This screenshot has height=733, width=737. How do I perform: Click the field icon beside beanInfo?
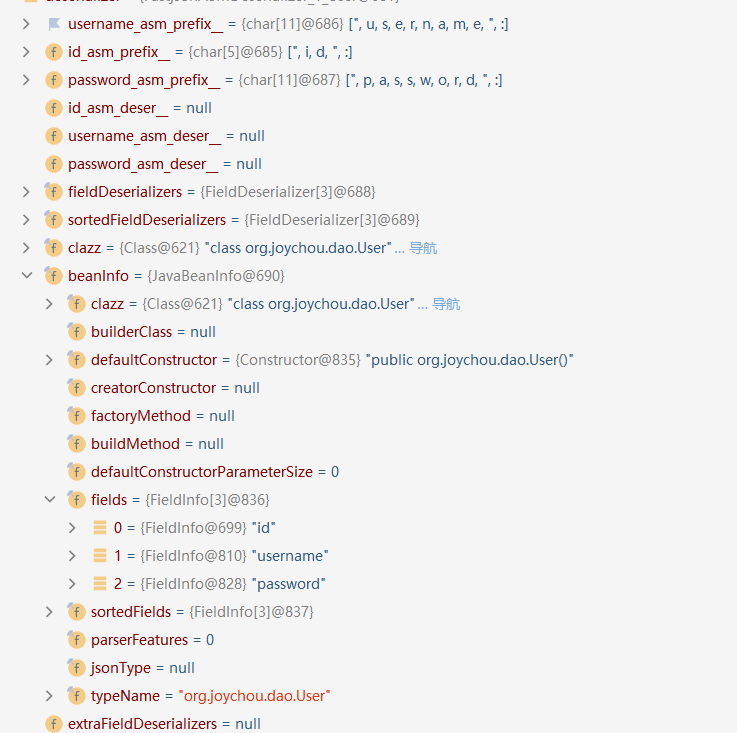(x=53, y=275)
